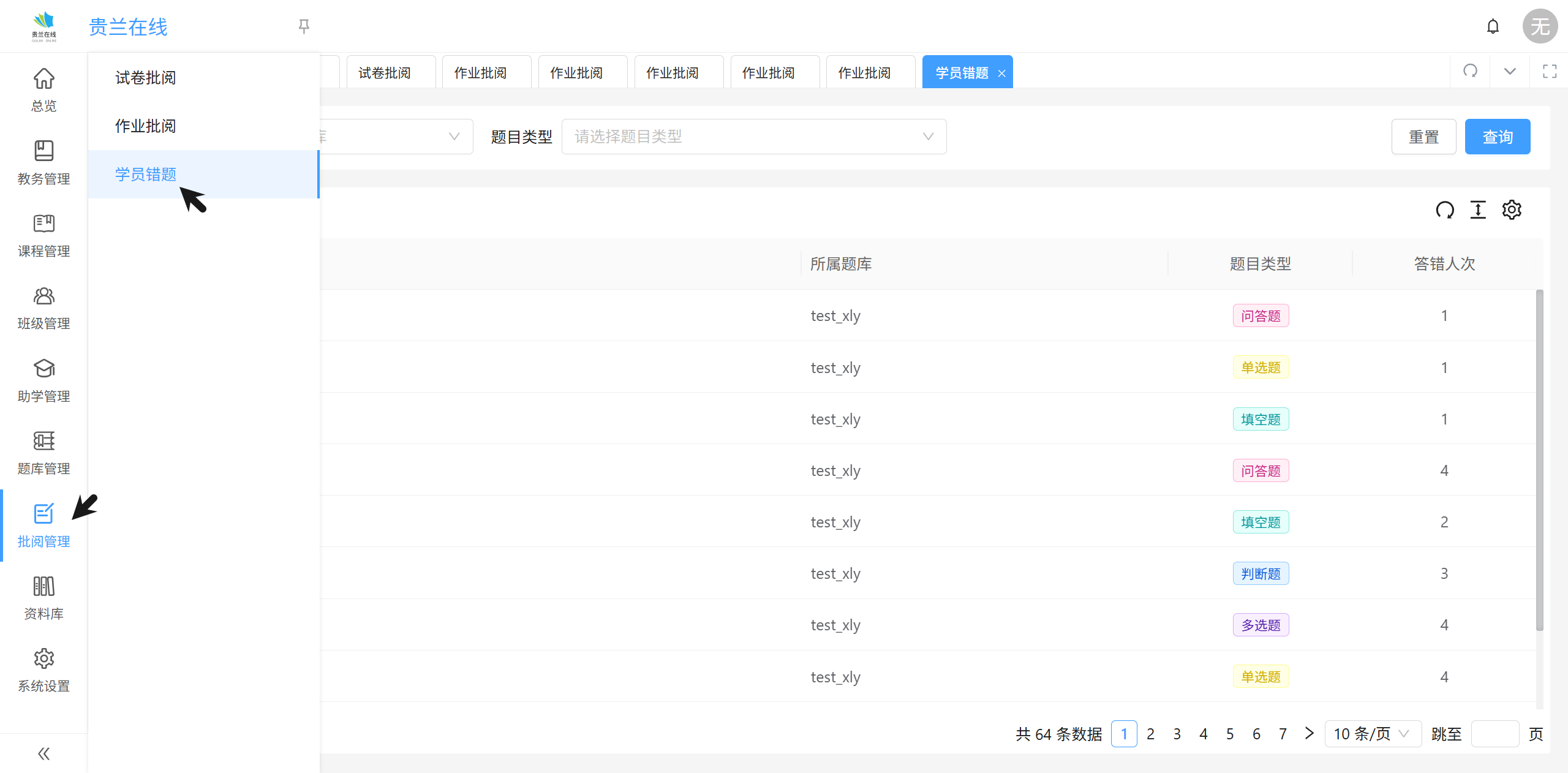The image size is (1568, 773).
Task: Select 试卷批阅 in submenu
Action: 146,78
